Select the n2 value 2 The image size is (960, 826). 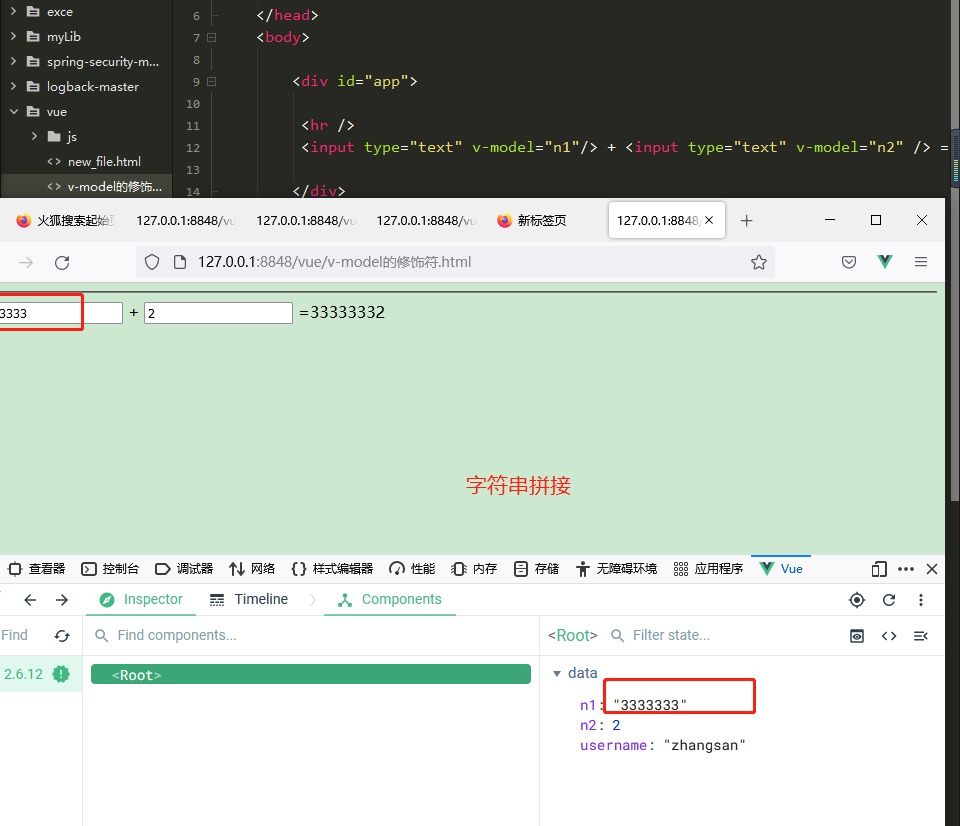pyautogui.click(x=616, y=725)
